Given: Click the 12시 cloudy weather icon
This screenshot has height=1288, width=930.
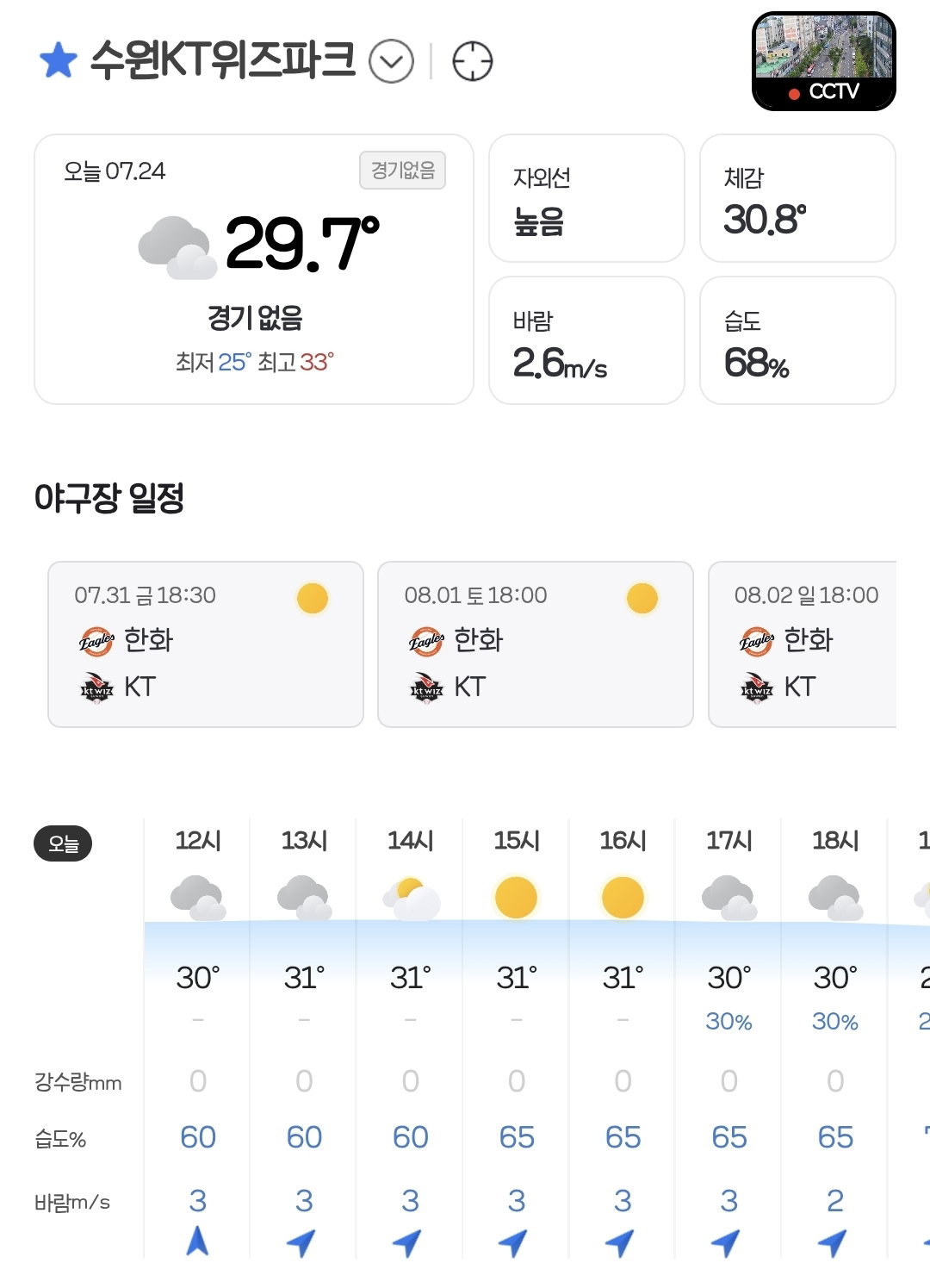Looking at the screenshot, I should [198, 898].
